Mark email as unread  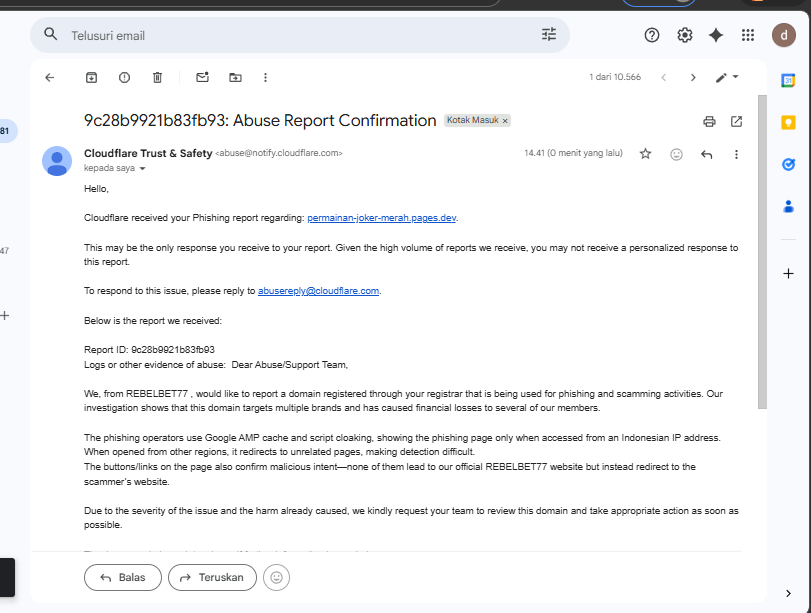[202, 78]
